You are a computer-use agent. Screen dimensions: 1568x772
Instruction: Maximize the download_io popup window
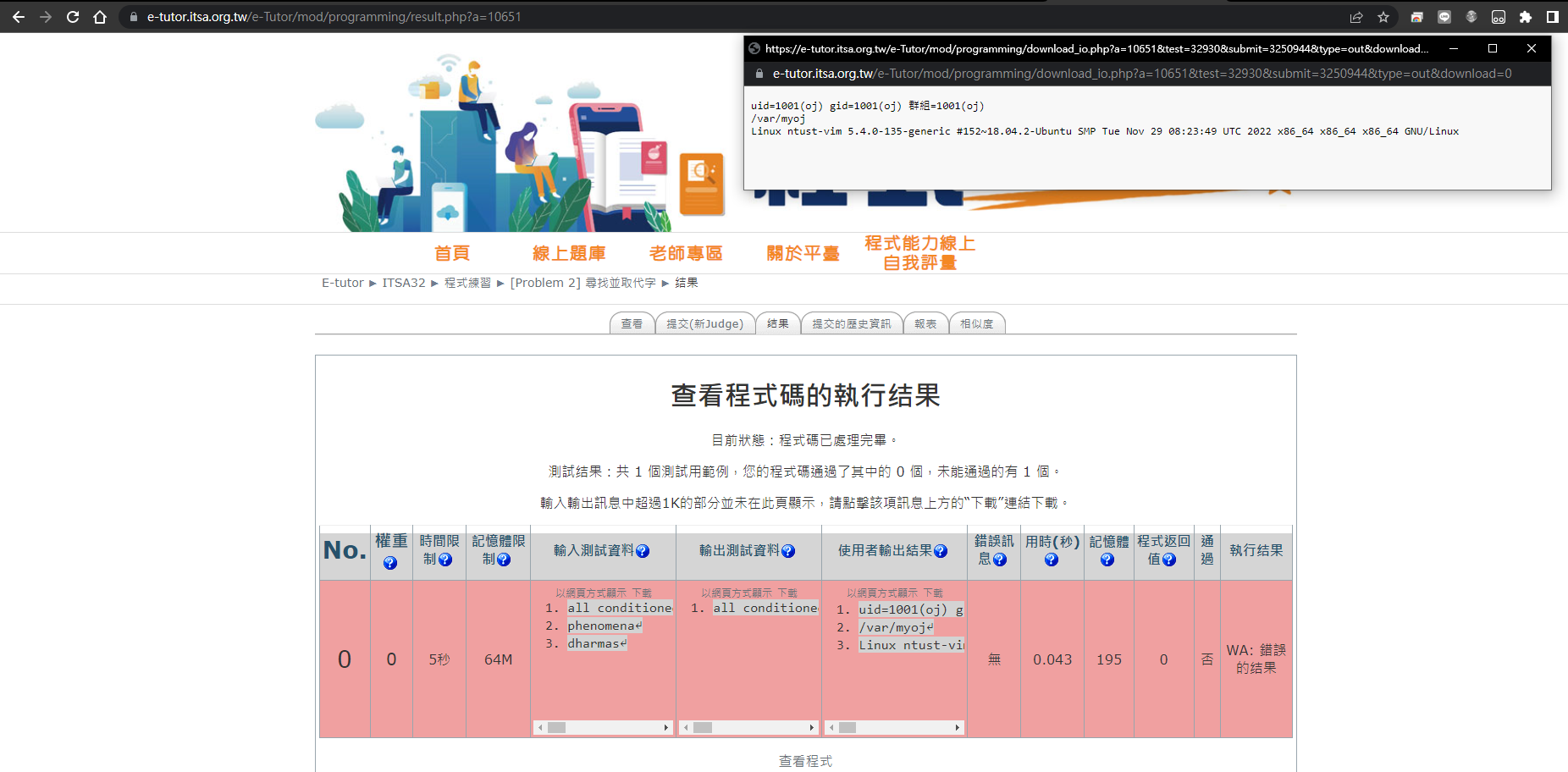point(1493,48)
